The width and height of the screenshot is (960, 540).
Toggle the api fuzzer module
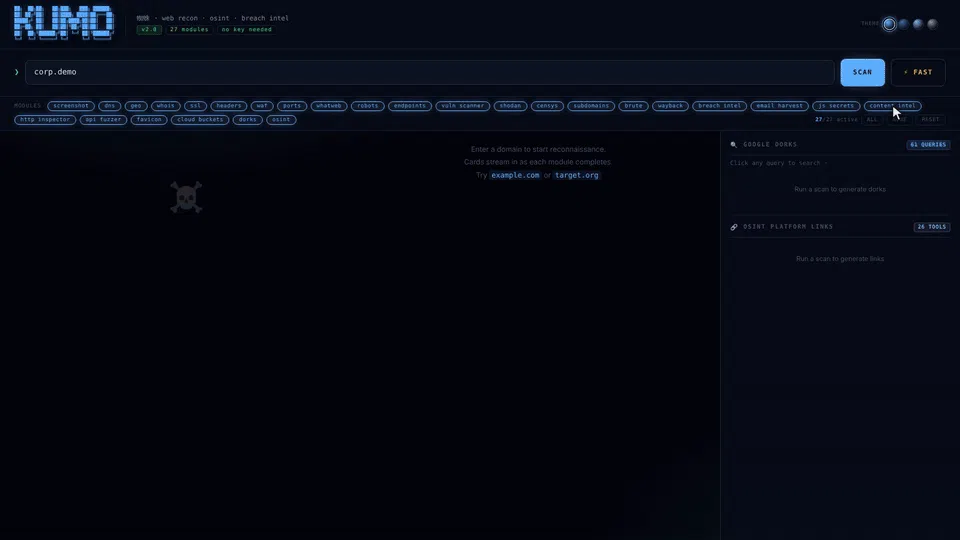[103, 120]
